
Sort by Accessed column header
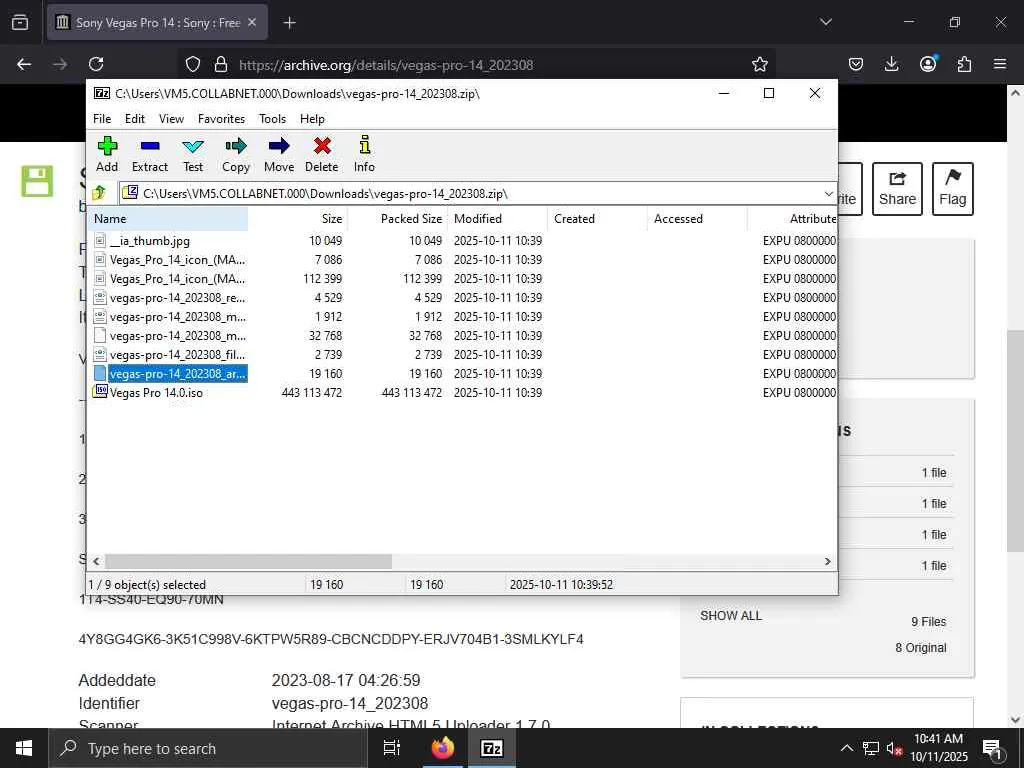697,219
